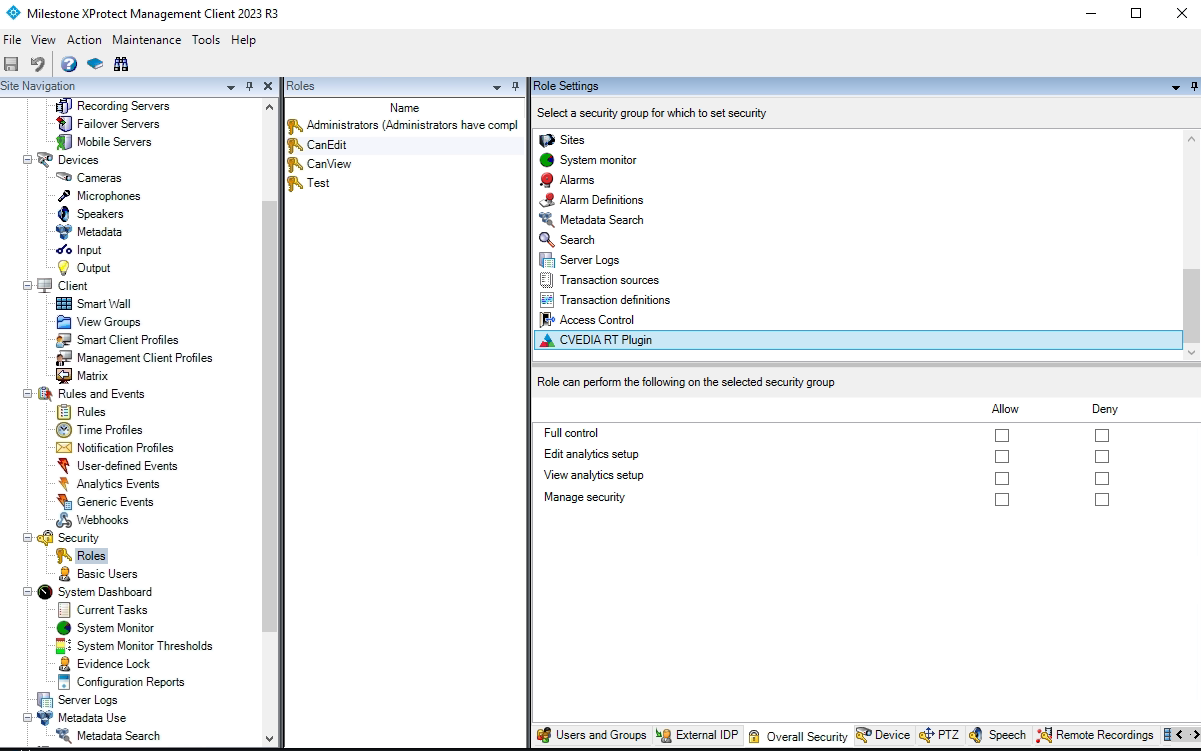
Task: Open the Maintenance menu
Action: [x=147, y=40]
